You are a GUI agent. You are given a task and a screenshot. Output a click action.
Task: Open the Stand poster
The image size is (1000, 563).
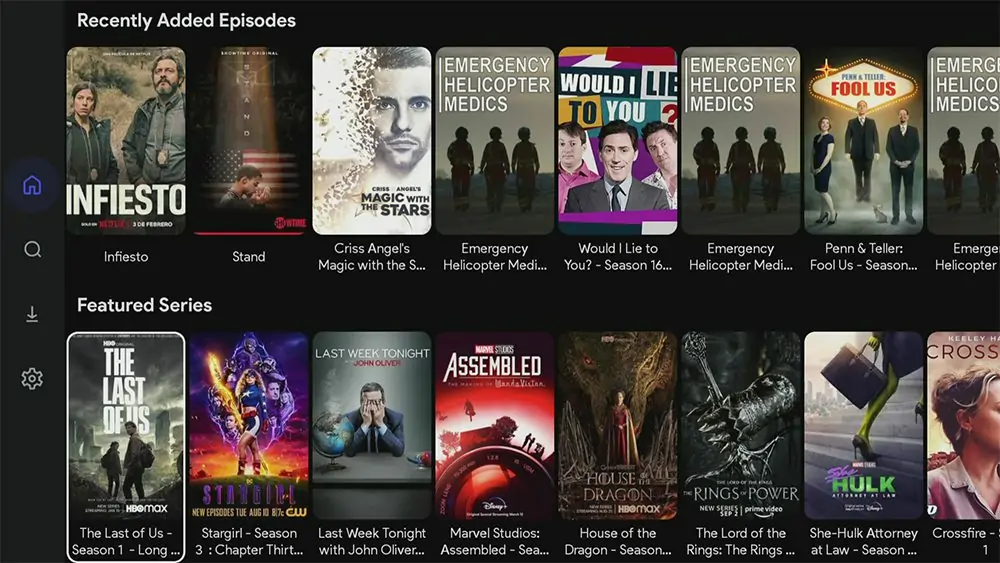point(249,141)
